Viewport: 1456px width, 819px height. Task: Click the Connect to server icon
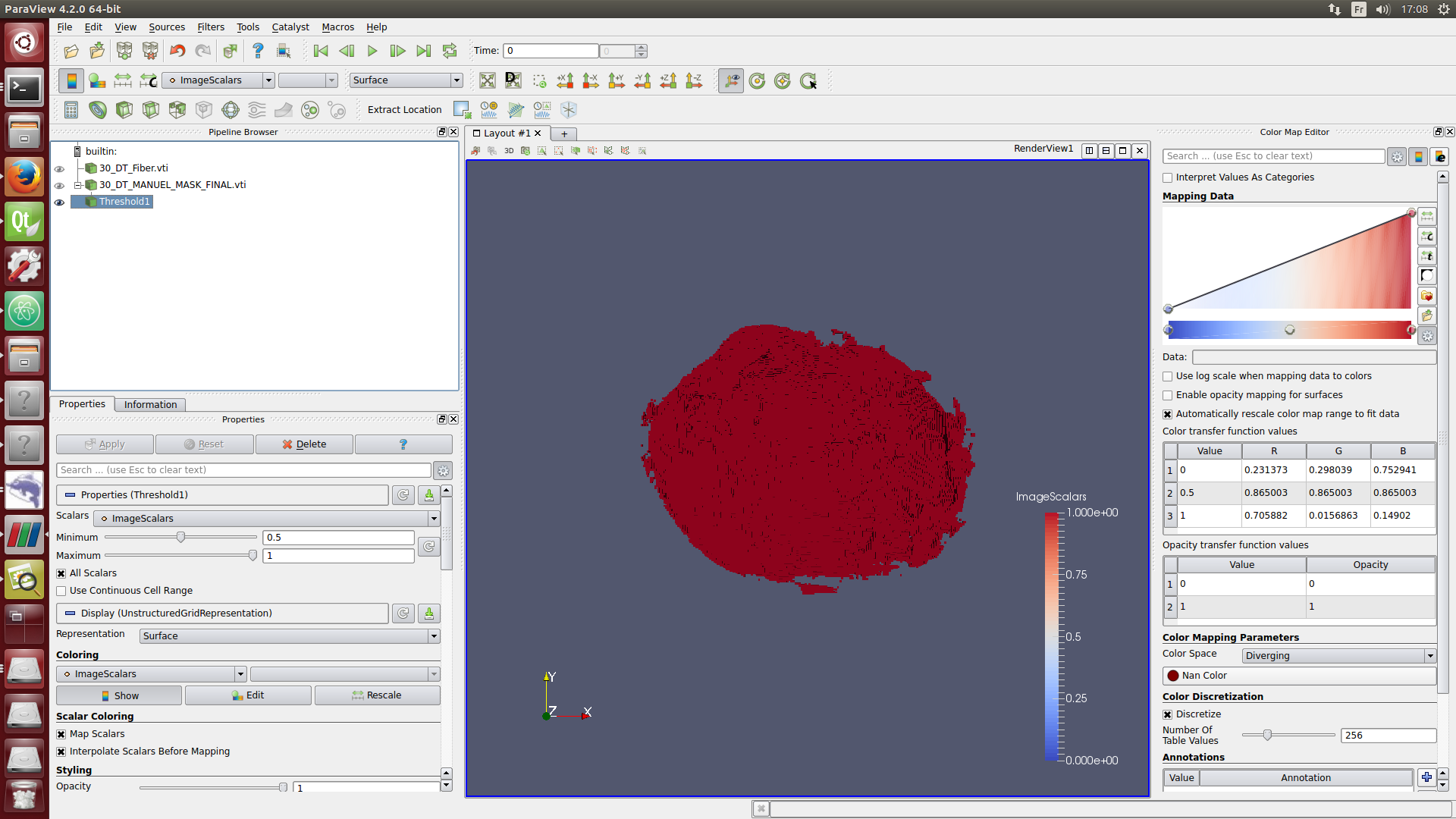coord(124,51)
